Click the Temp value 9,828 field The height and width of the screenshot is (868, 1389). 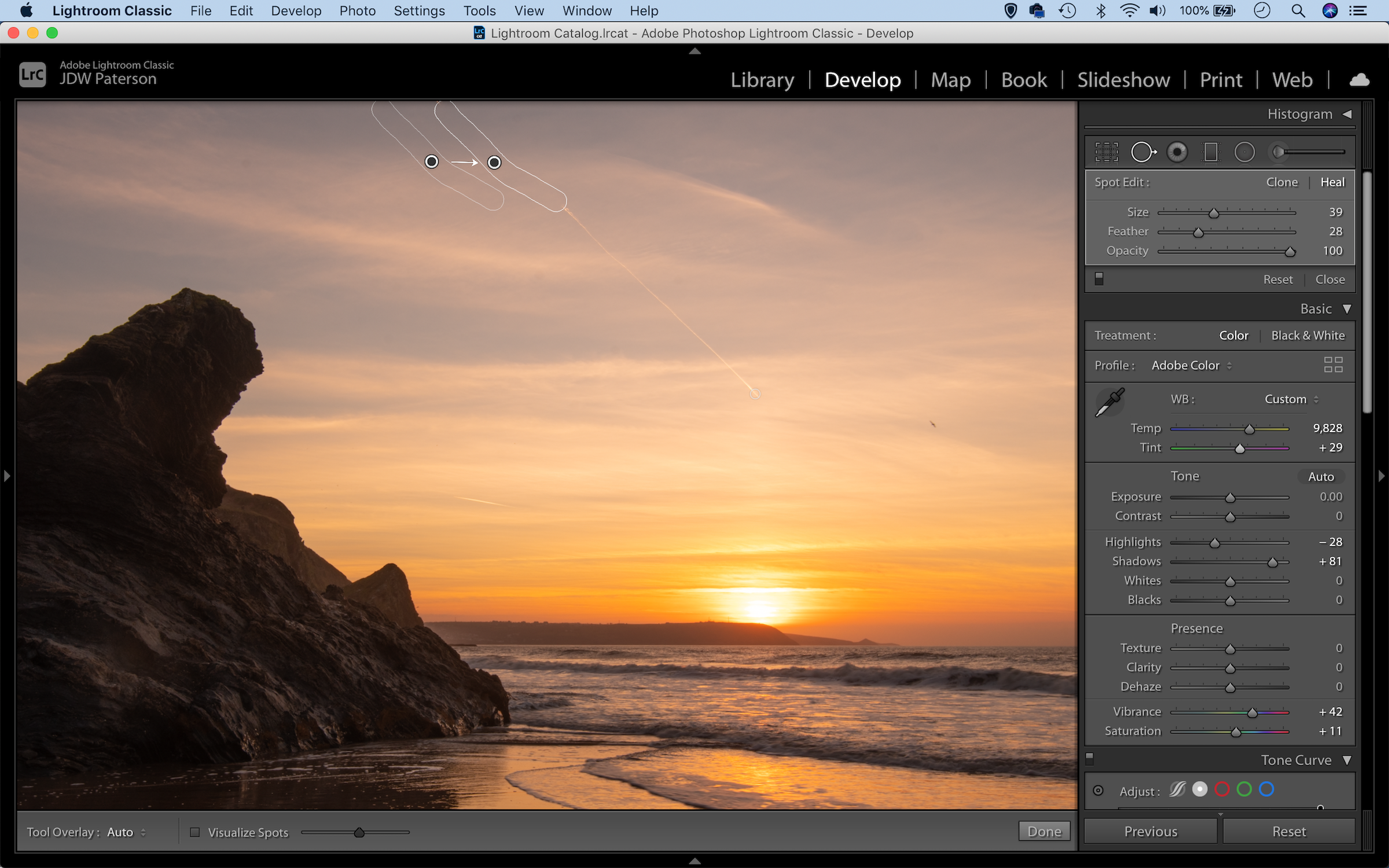pos(1327,428)
